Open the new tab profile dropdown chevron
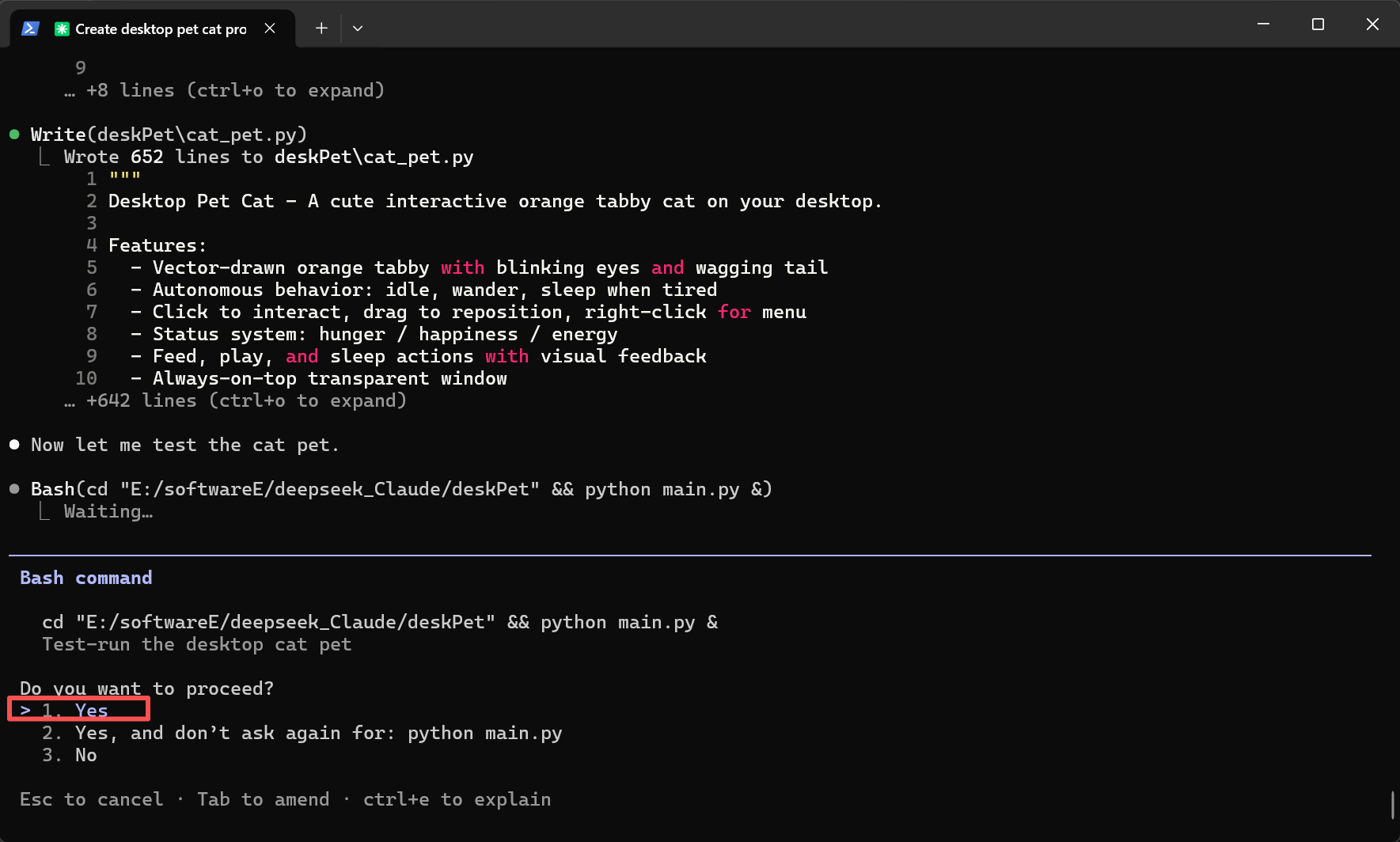 358,28
